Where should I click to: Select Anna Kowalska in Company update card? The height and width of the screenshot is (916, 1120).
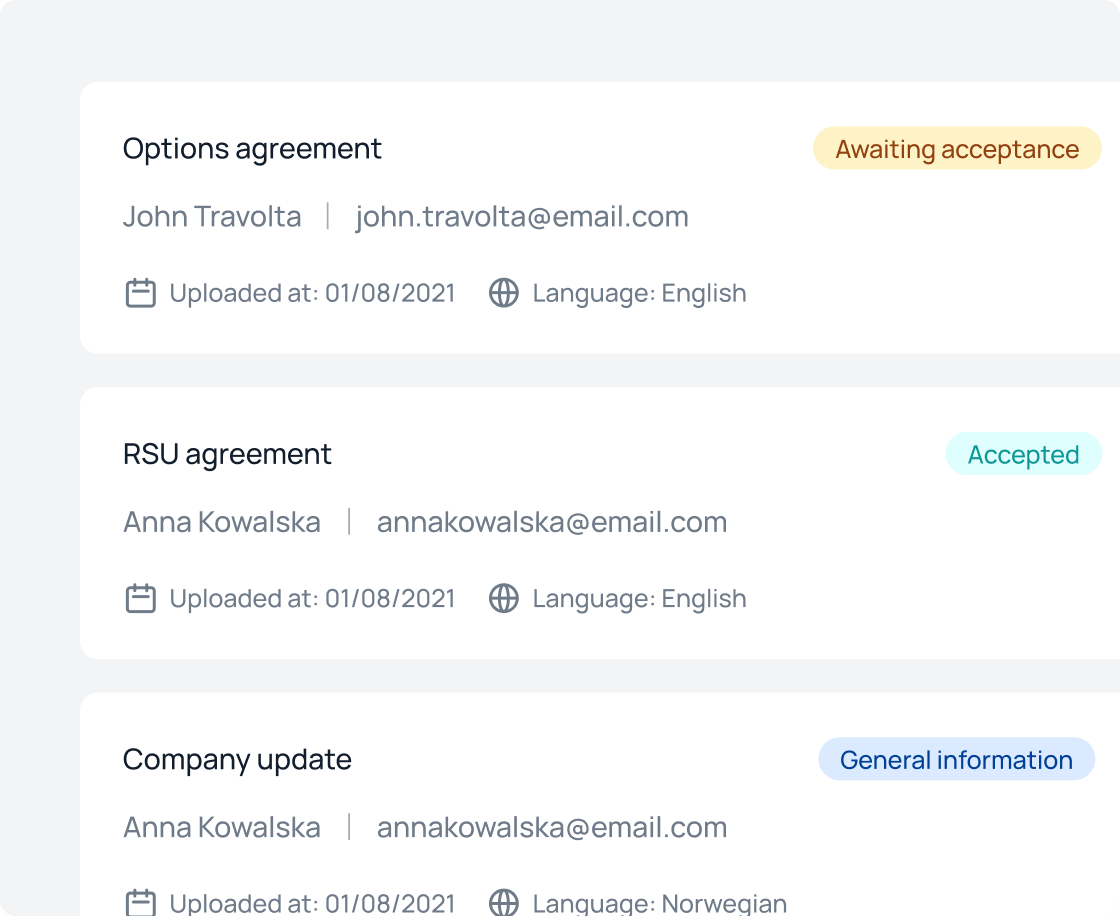[x=221, y=827]
